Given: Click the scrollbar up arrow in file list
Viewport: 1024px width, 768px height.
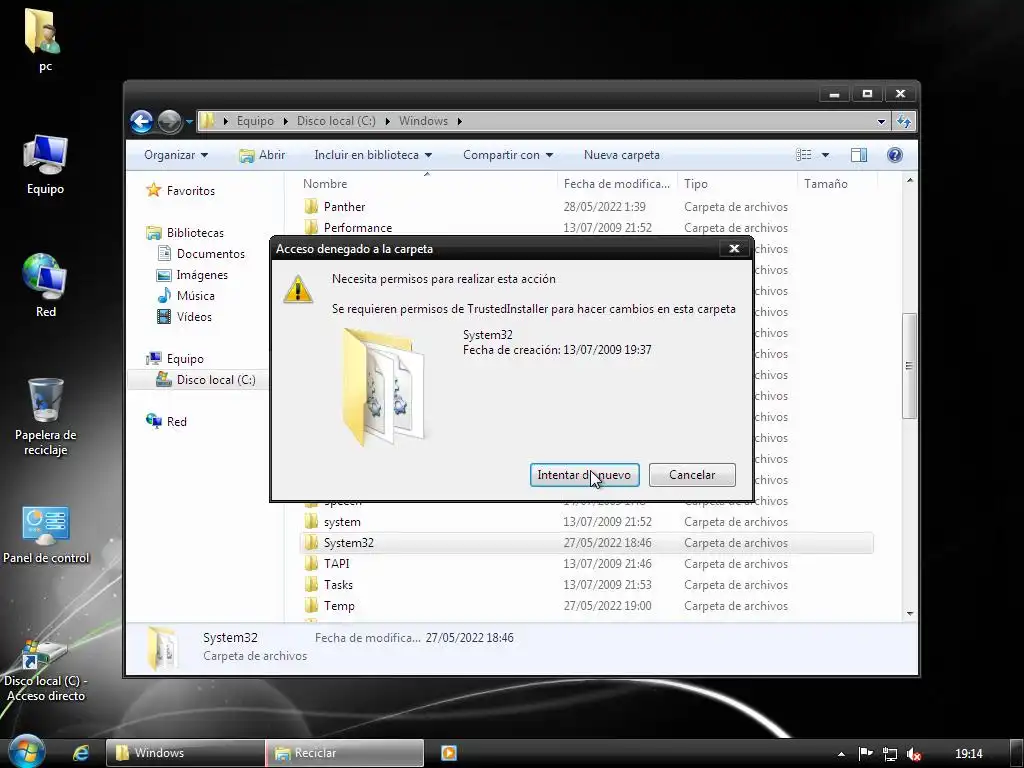Looking at the screenshot, I should (x=910, y=180).
